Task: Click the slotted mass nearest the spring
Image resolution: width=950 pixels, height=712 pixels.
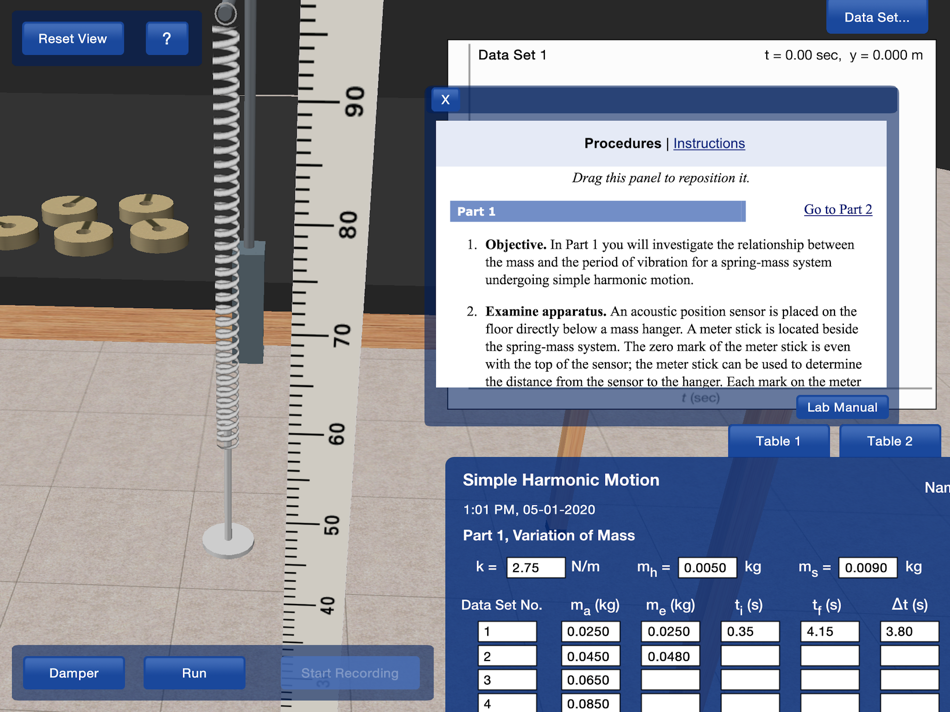Action: [159, 235]
